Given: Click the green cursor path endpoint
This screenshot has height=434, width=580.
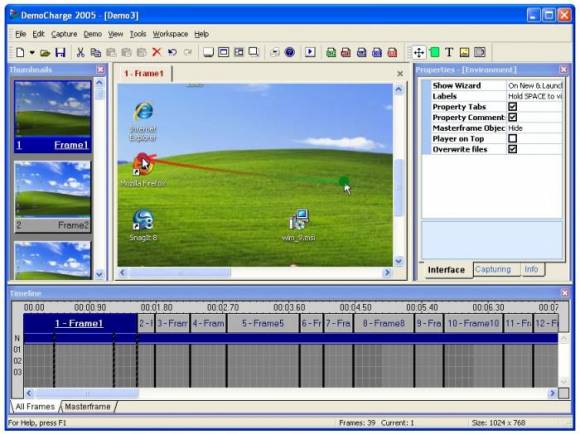Looking at the screenshot, I should coord(344,181).
